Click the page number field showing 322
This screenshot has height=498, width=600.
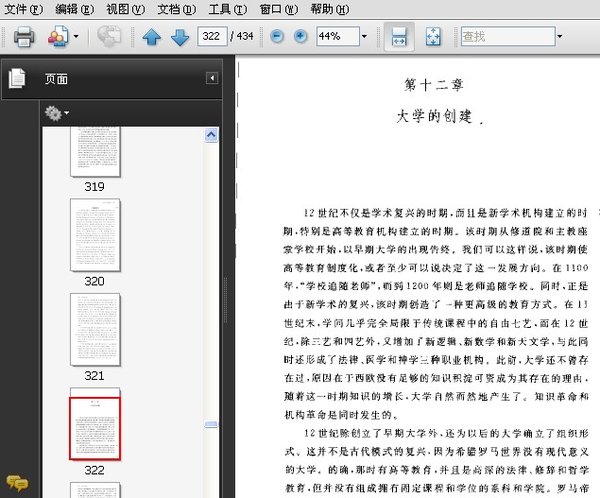point(213,38)
